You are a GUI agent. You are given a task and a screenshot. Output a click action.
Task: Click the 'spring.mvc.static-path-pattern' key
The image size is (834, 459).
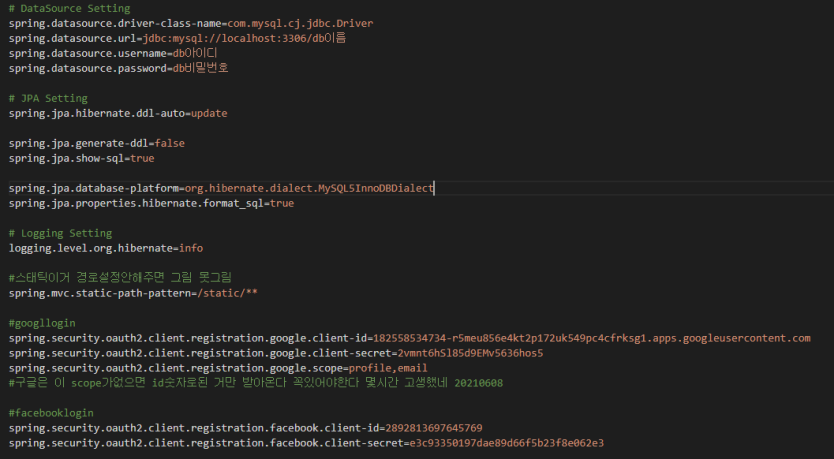tap(100, 293)
